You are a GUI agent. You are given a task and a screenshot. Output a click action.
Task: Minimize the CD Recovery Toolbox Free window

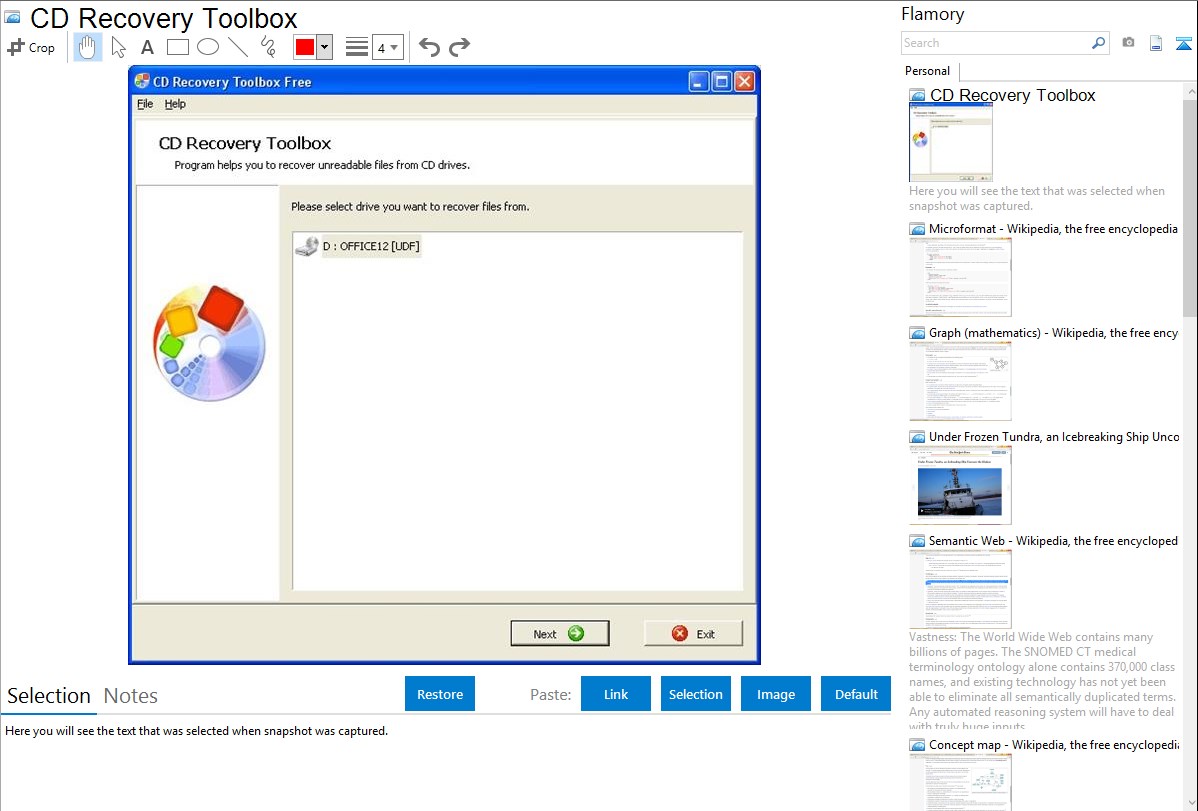[x=698, y=81]
